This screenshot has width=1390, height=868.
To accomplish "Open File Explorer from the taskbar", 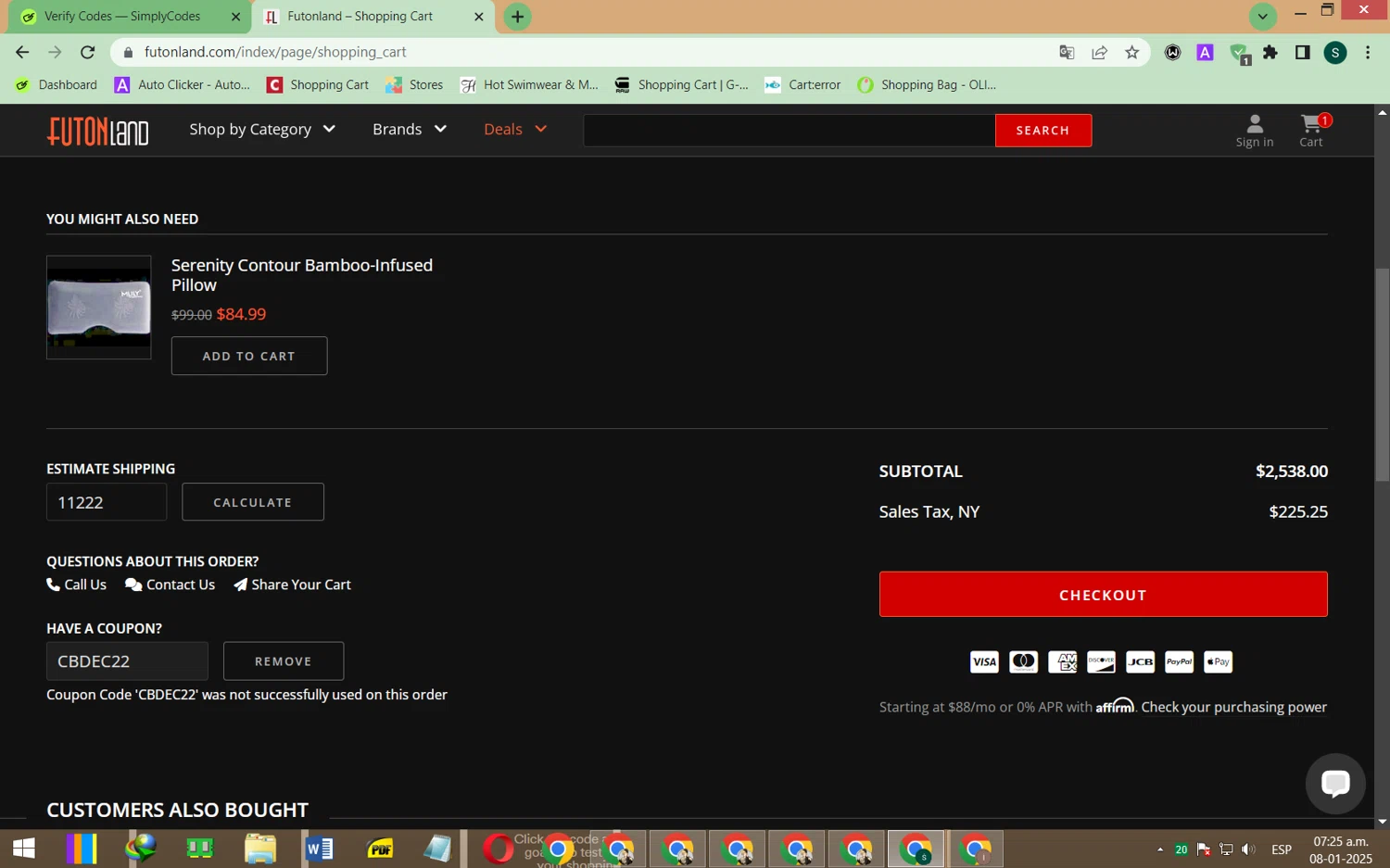I will (260, 849).
